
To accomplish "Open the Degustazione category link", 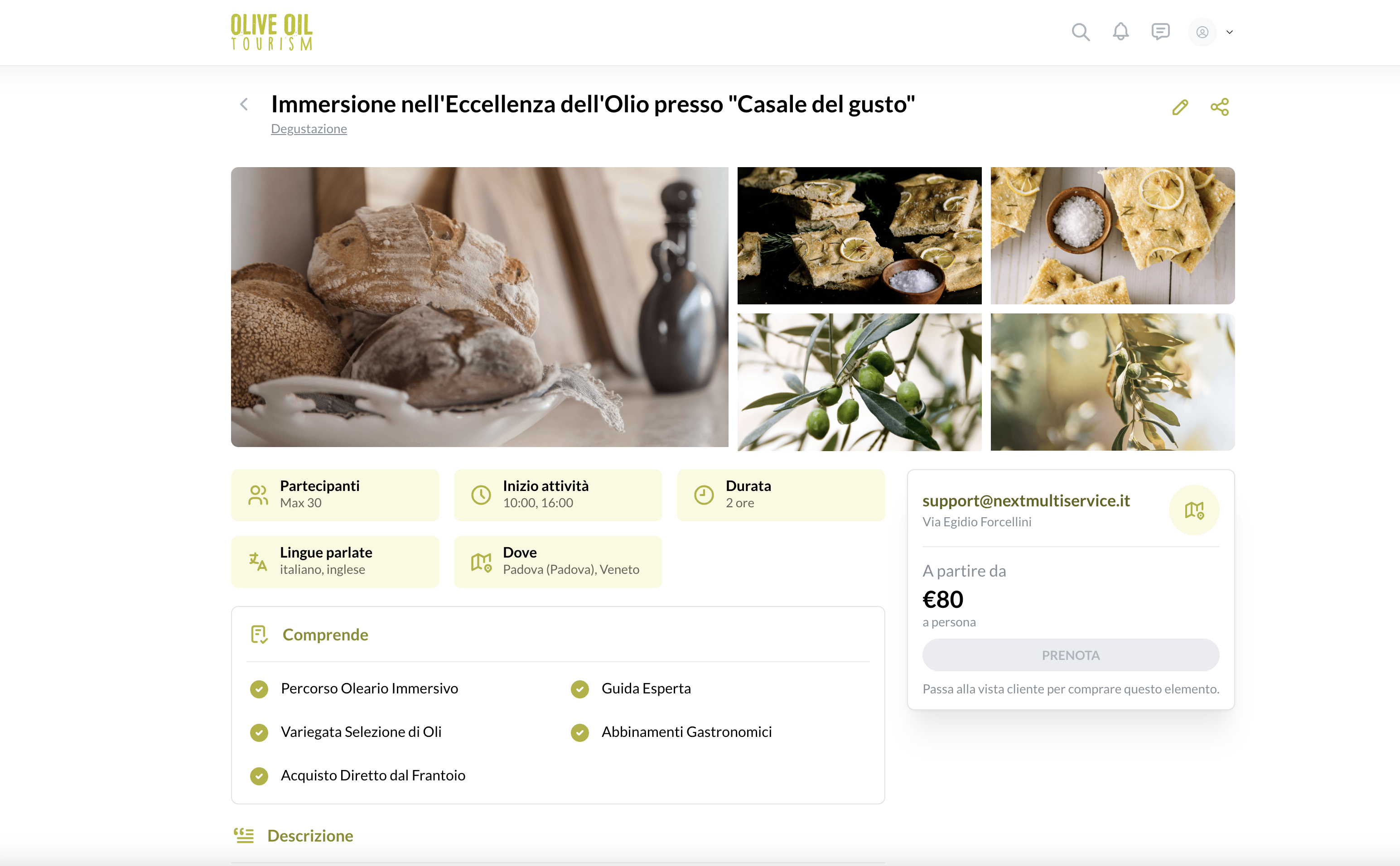I will [309, 129].
